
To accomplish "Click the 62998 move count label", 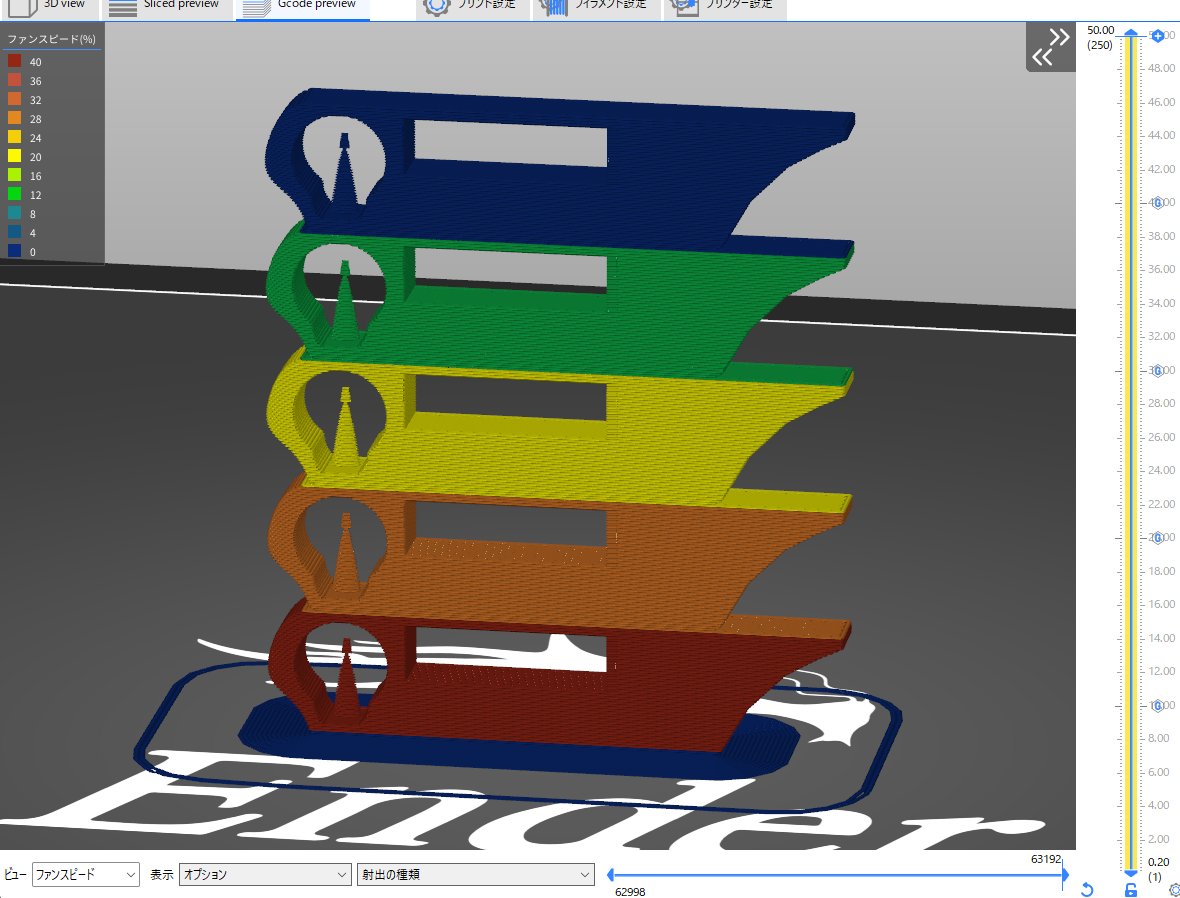I will pyautogui.click(x=631, y=891).
